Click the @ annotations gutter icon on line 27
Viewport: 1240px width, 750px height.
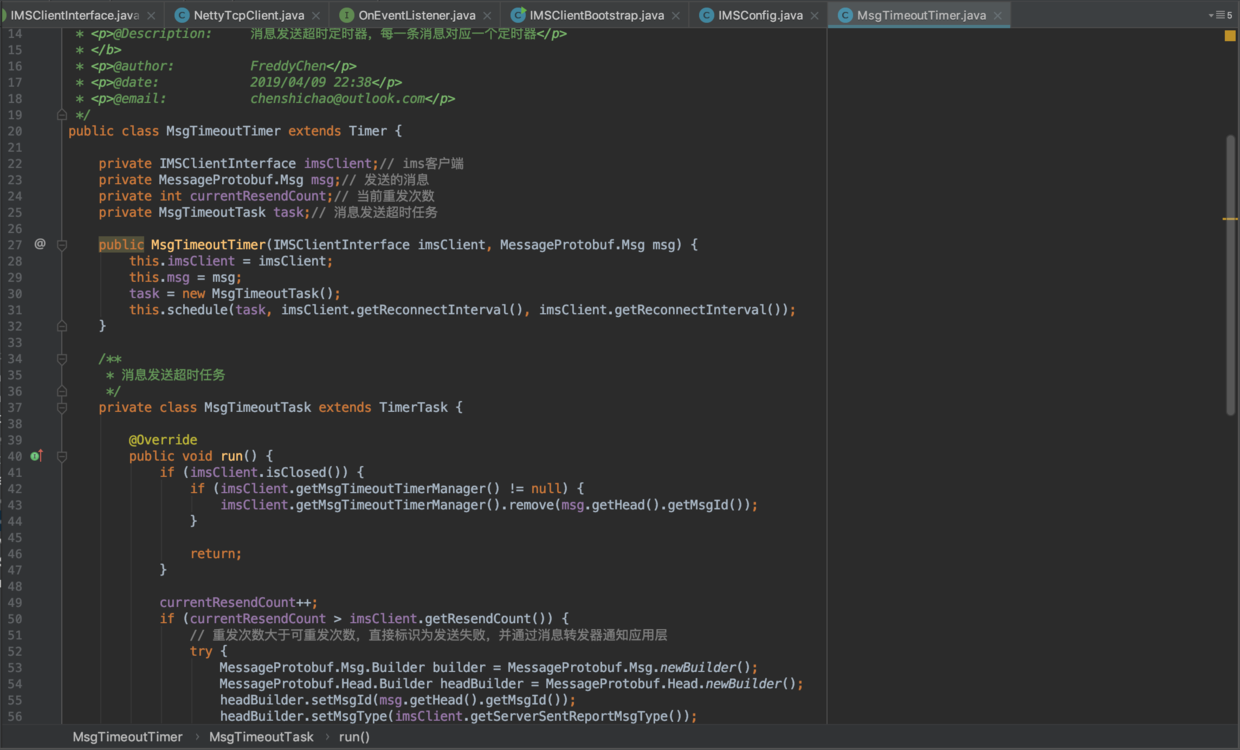point(39,243)
